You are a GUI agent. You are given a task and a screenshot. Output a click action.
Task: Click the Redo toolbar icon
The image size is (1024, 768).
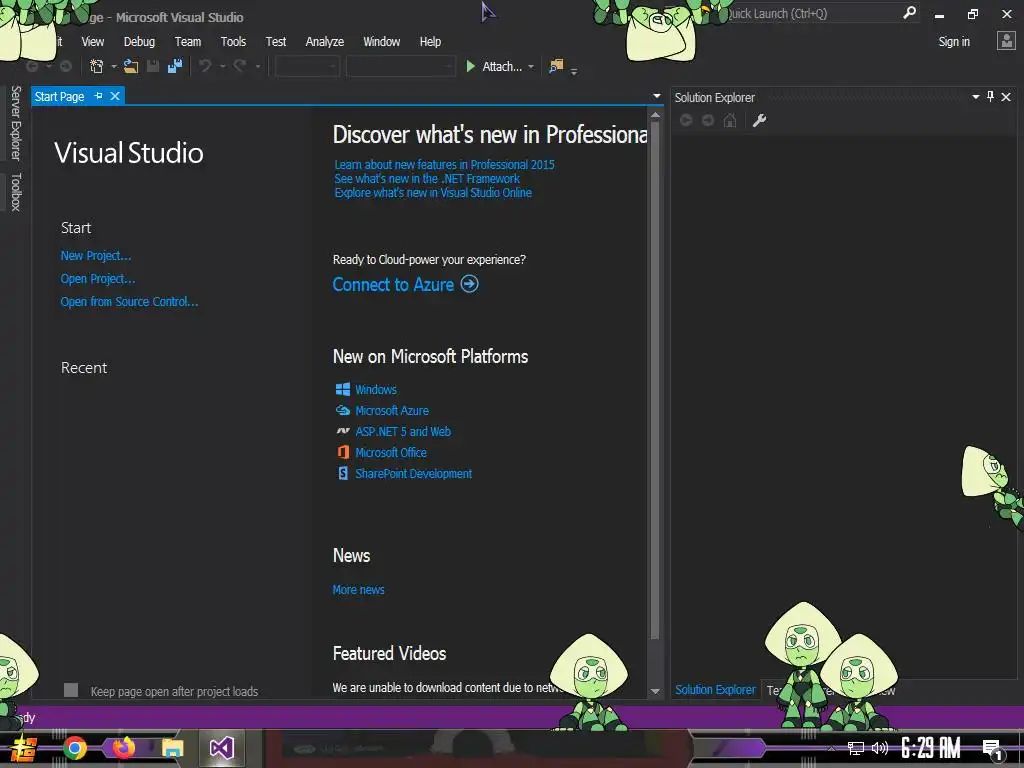(x=240, y=66)
